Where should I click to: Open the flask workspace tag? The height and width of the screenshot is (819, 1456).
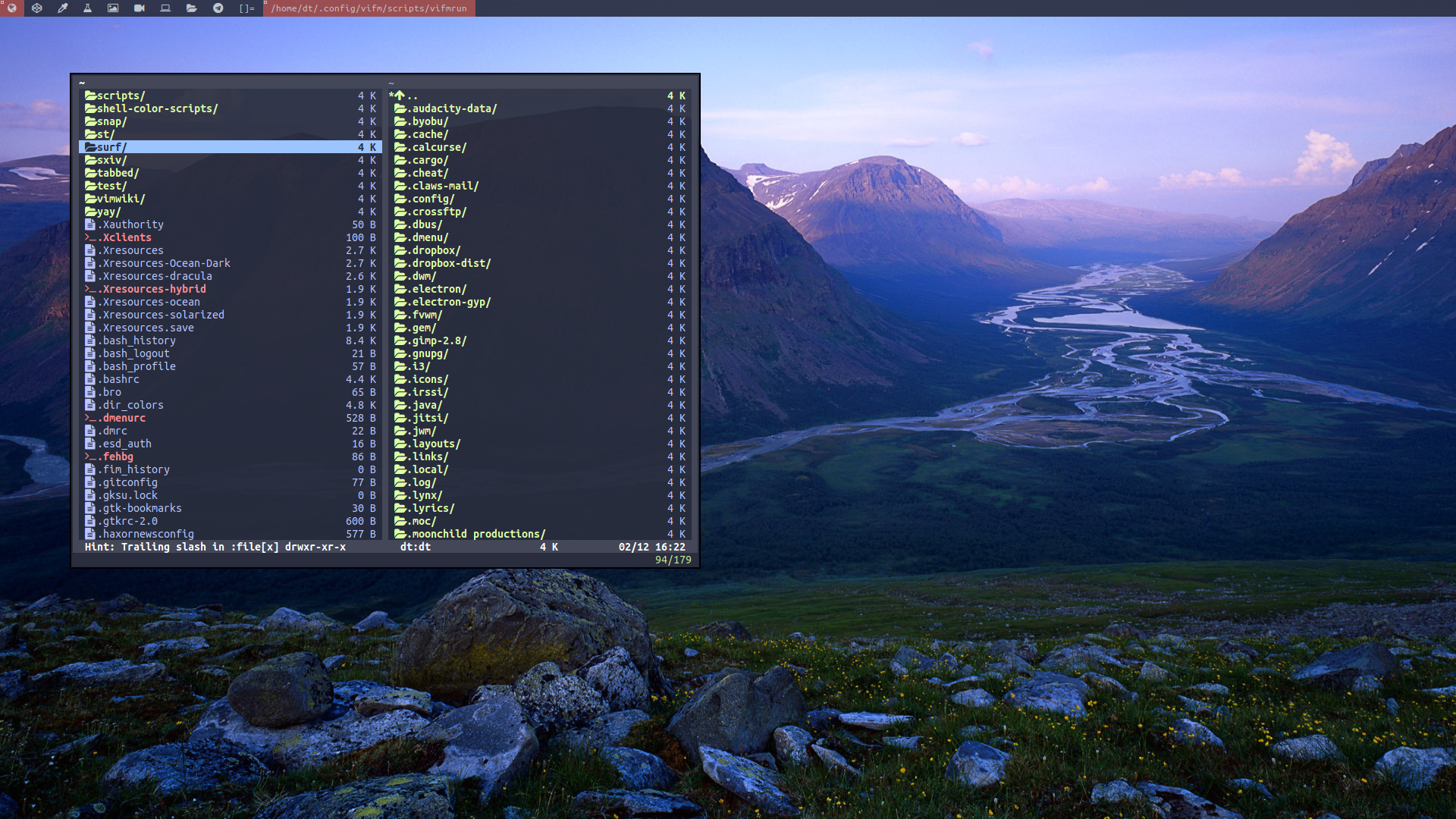point(88,8)
